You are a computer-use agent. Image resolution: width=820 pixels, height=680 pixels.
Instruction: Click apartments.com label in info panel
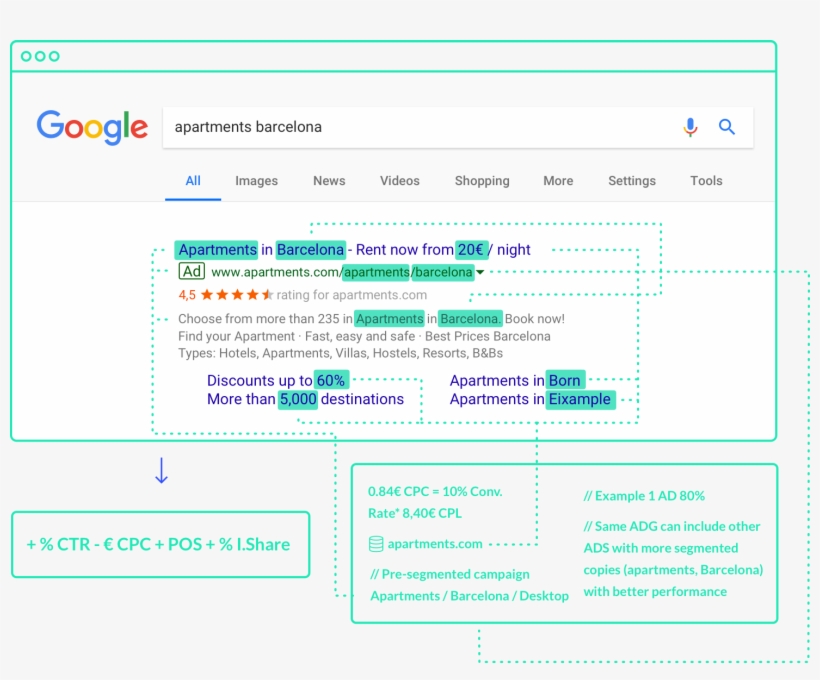point(435,544)
